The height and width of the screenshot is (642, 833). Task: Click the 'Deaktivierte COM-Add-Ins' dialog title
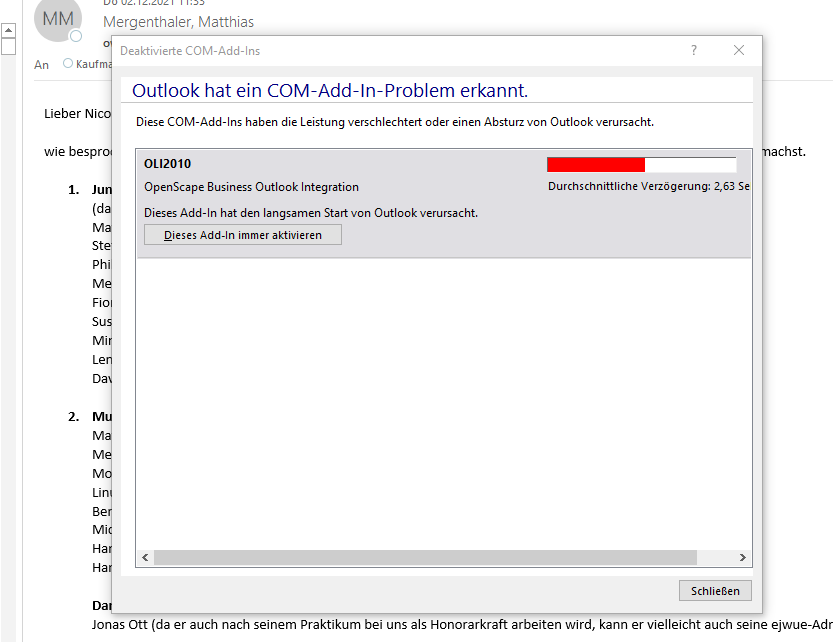190,51
